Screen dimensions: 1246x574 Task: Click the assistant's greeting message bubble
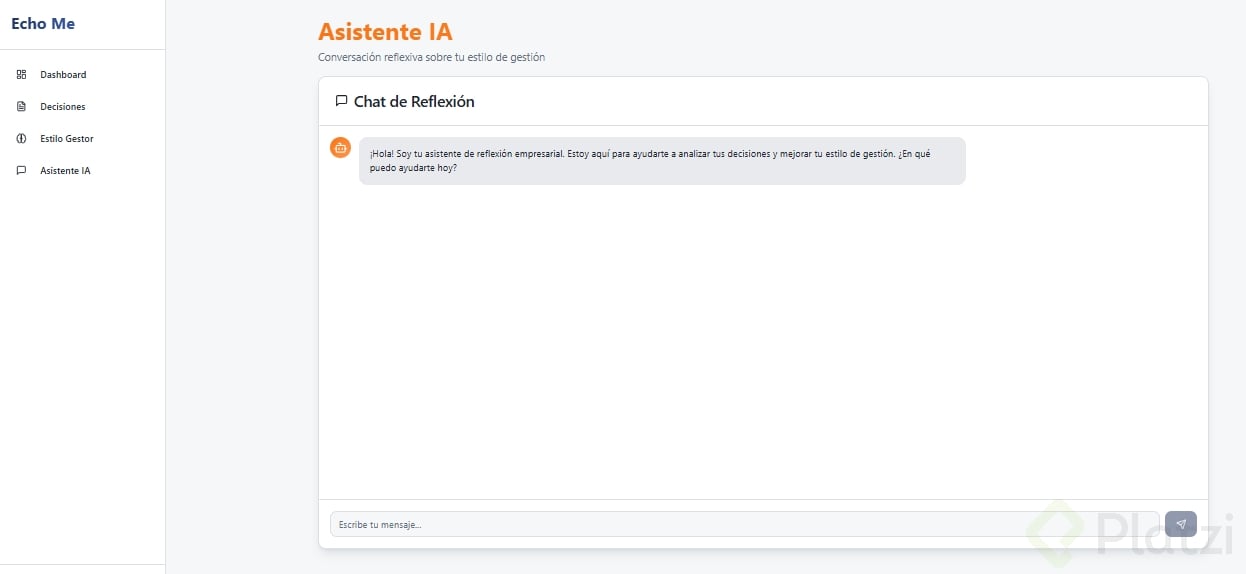pos(661,161)
